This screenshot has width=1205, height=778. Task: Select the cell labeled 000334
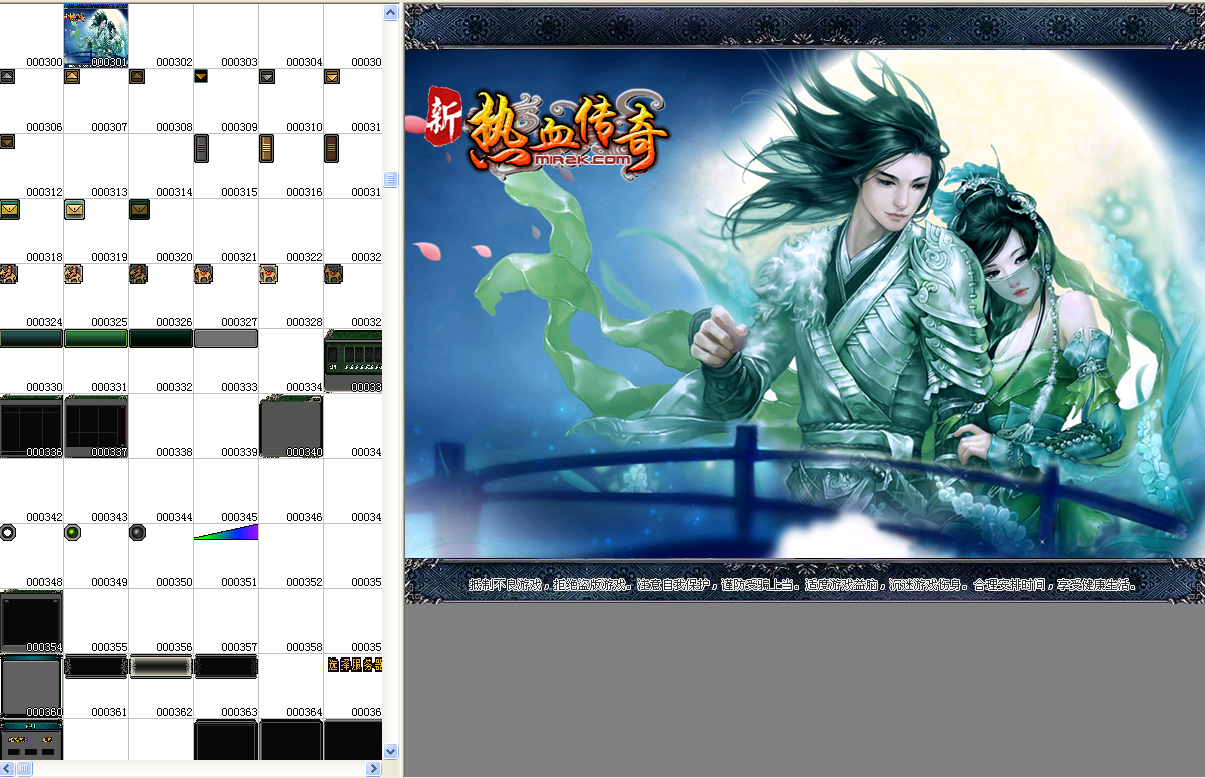291,361
